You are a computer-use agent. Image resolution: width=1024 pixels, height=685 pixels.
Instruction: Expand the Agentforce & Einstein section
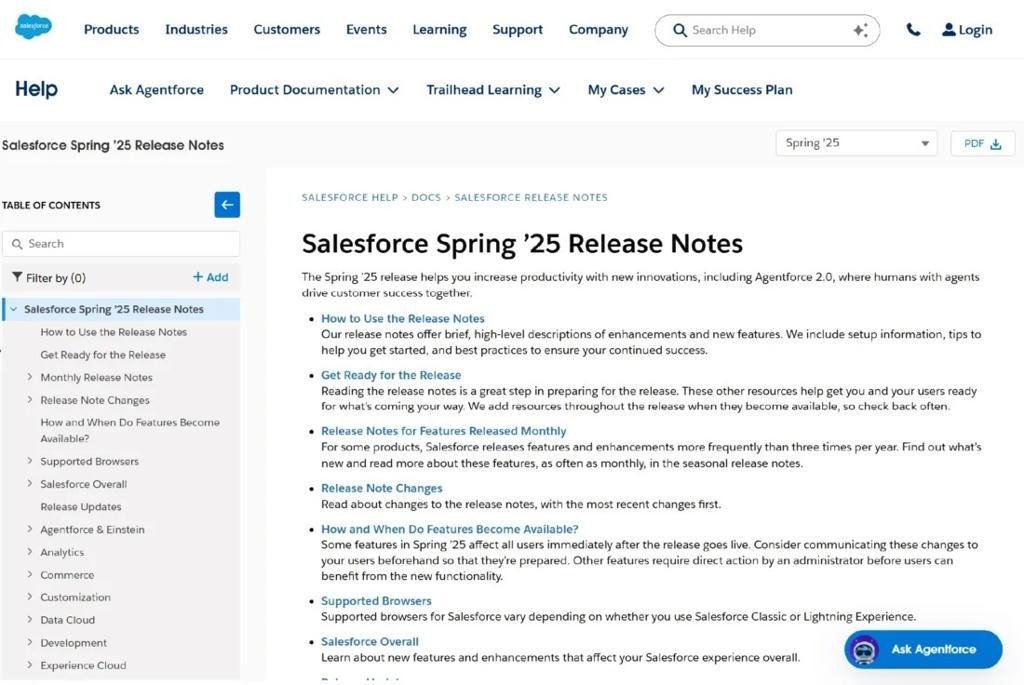pos(30,530)
